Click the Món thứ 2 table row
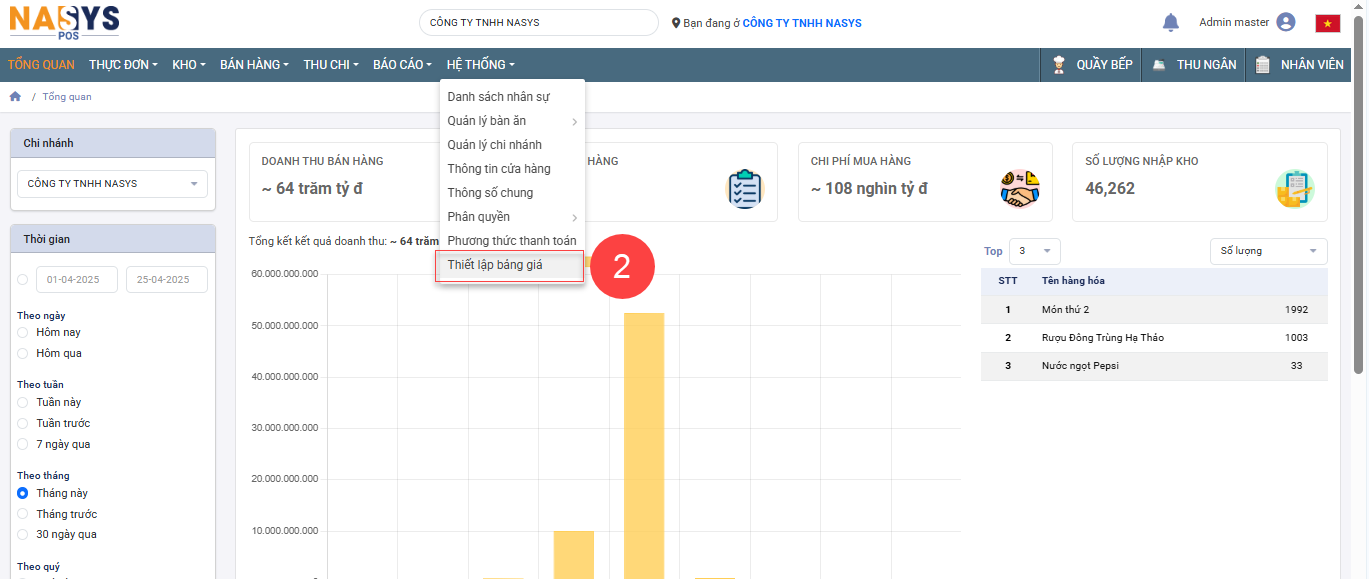Viewport: 1369px width, 579px height. pos(1154,310)
